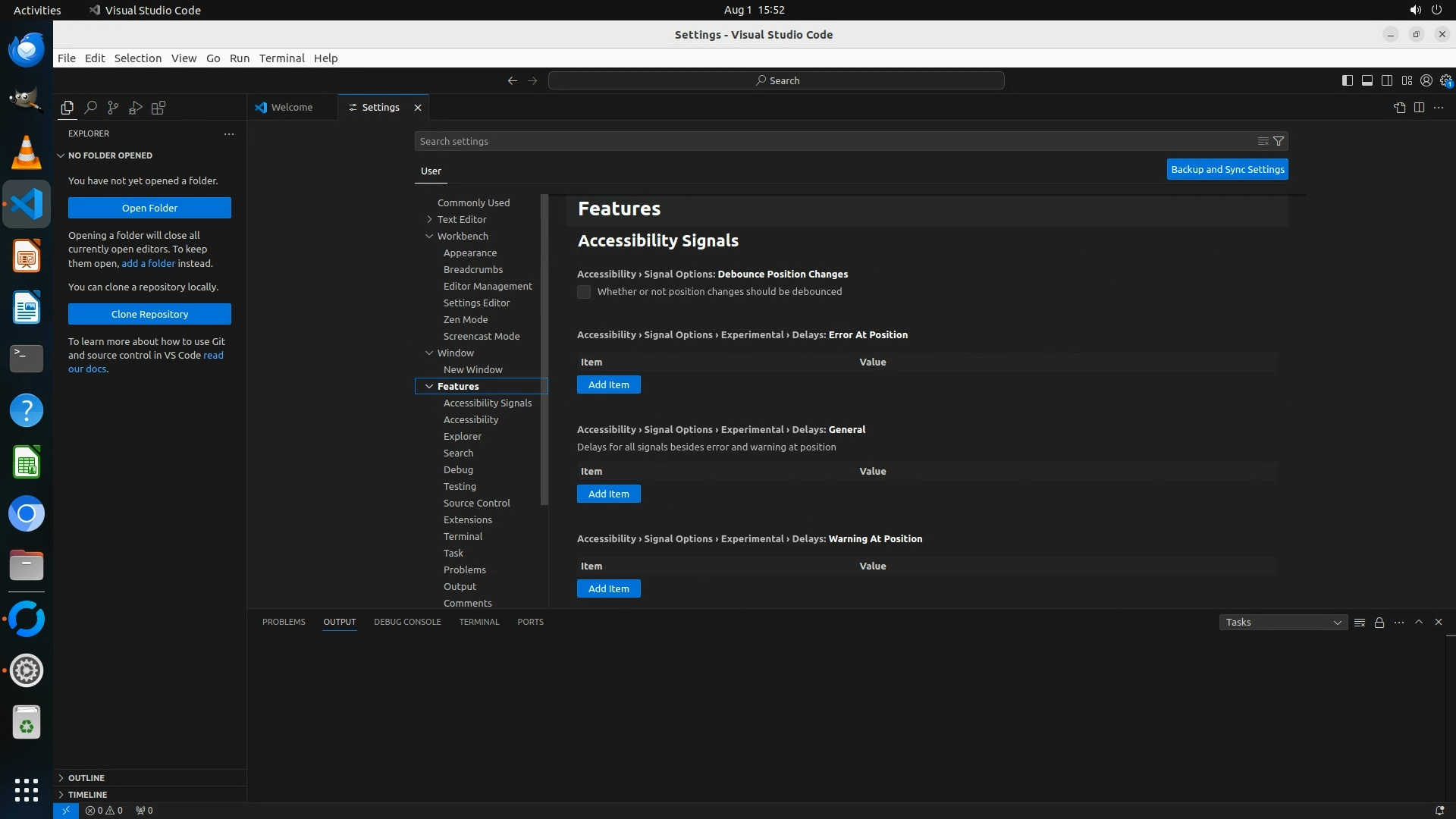Click the filter settings funnel icon
1456x819 pixels.
tap(1279, 141)
